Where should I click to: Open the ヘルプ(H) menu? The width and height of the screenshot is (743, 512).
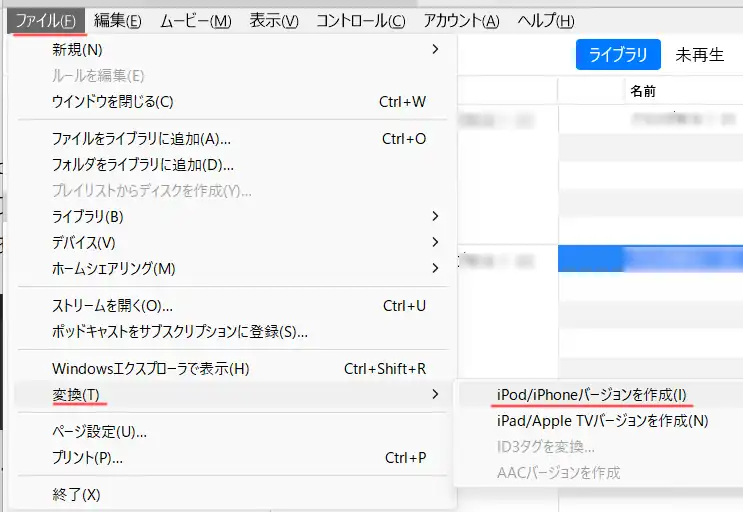[x=546, y=20]
